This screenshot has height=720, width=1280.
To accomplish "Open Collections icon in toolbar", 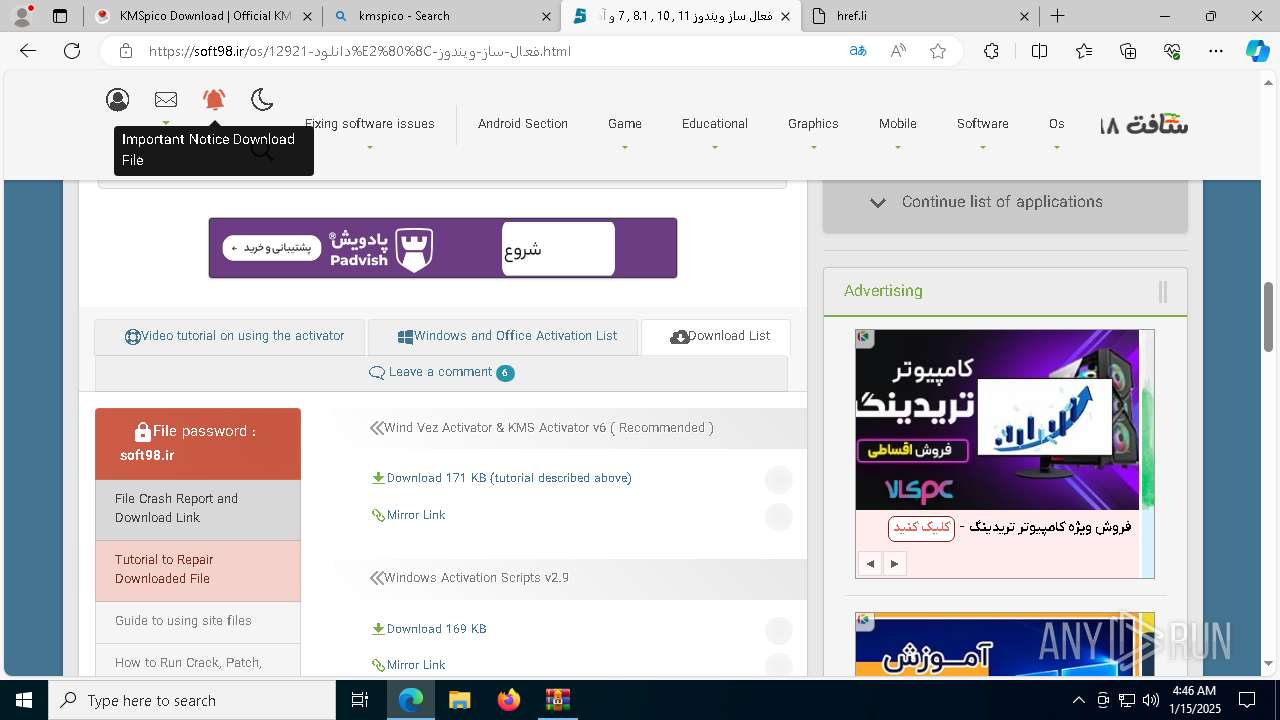I will 1128,51.
